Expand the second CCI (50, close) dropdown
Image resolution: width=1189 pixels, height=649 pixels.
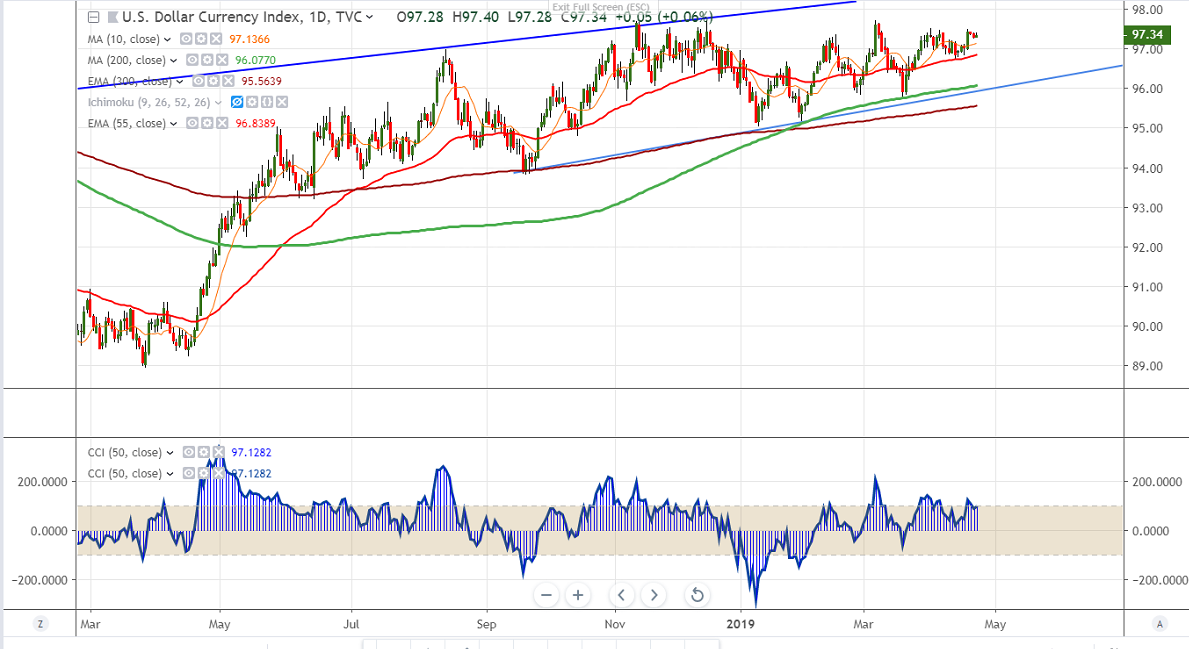[170, 475]
